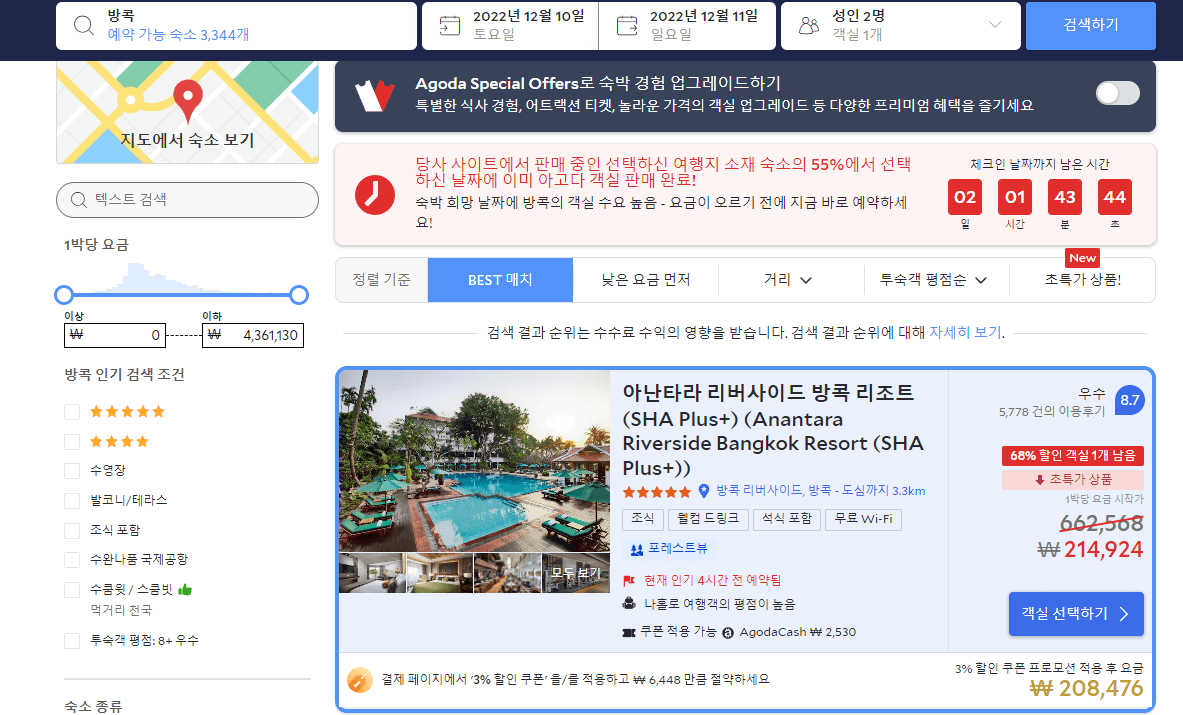Open the 투숙객 평점순 sort dropdown
The height and width of the screenshot is (715, 1183).
coord(934,280)
